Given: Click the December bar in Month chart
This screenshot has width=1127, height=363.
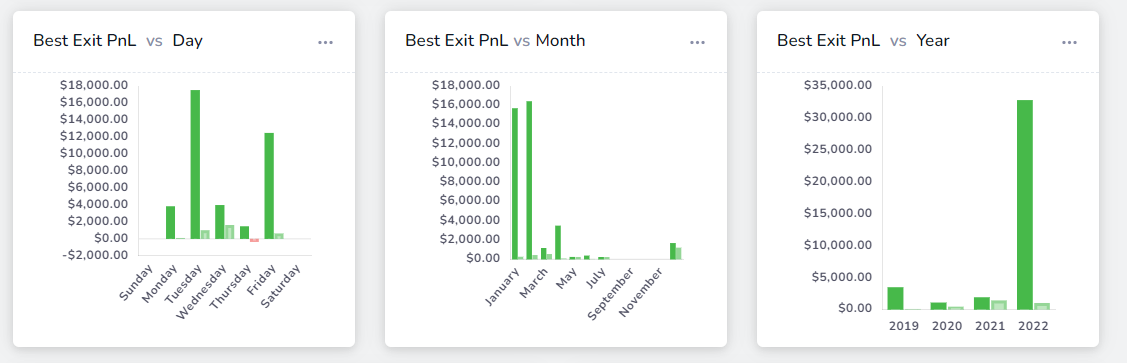Looking at the screenshot, I should (x=673, y=251).
